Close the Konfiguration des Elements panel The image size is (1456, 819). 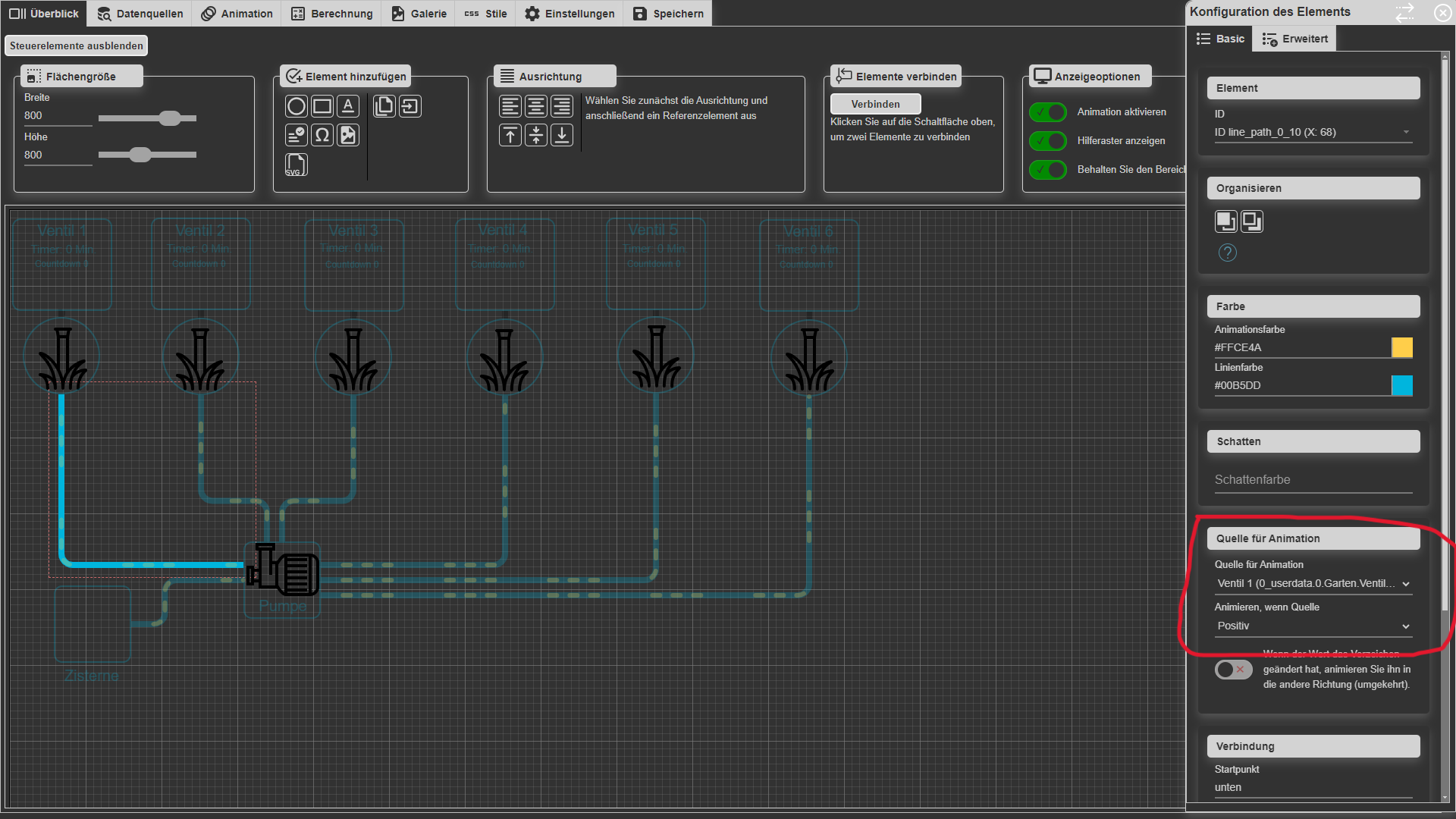(1442, 12)
